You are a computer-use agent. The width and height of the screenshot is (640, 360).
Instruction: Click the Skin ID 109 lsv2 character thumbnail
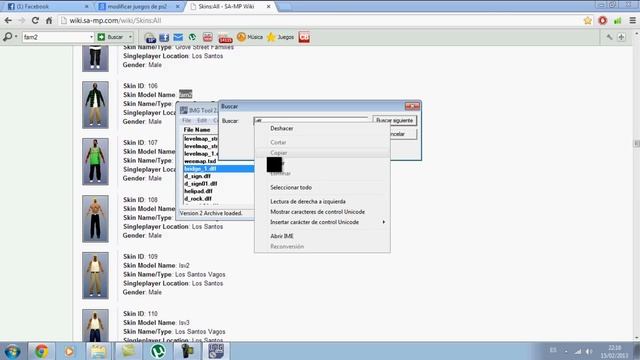[95, 276]
